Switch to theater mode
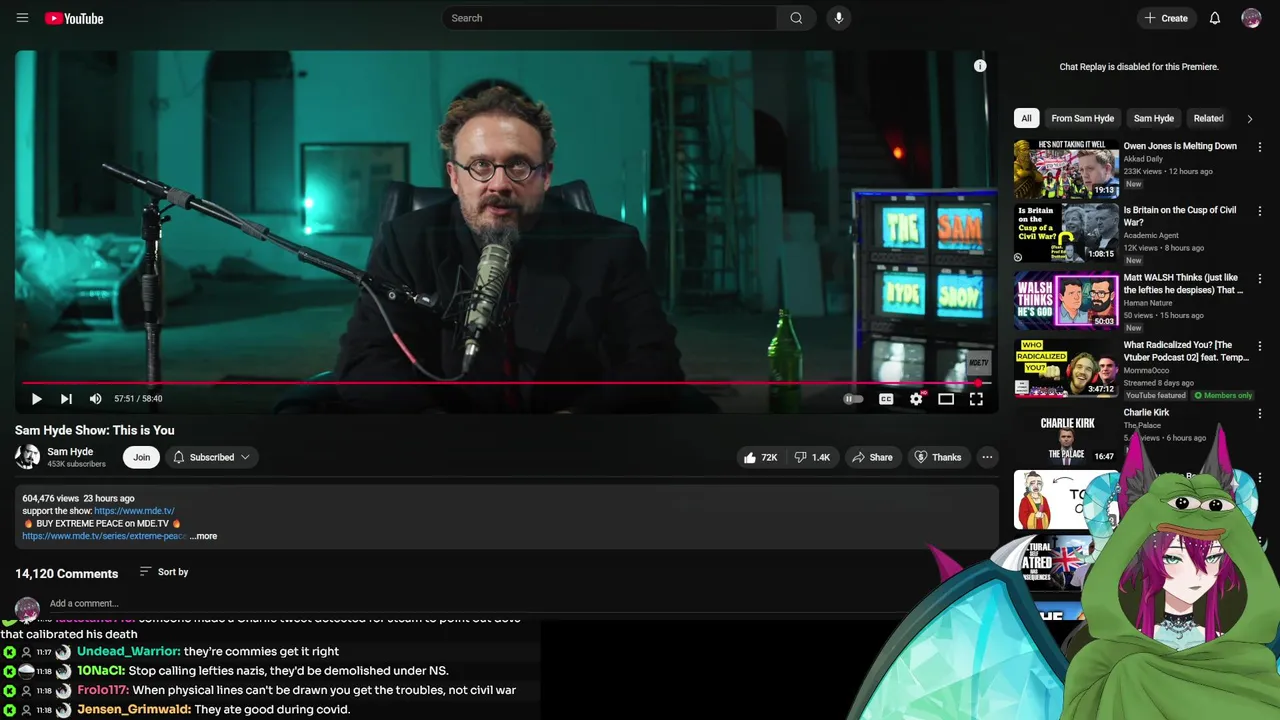The height and width of the screenshot is (720, 1280). pos(946,399)
